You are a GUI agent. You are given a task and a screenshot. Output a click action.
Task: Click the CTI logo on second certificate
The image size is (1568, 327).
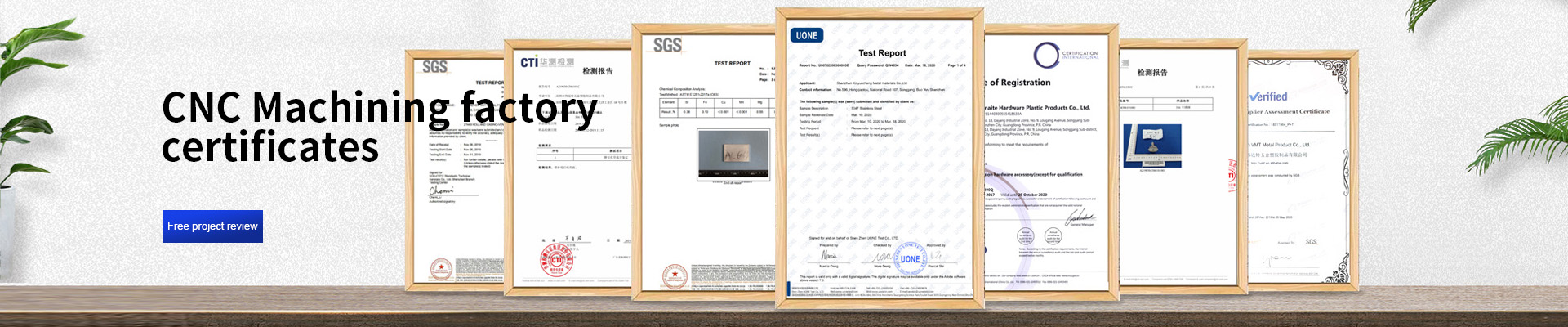click(x=547, y=62)
